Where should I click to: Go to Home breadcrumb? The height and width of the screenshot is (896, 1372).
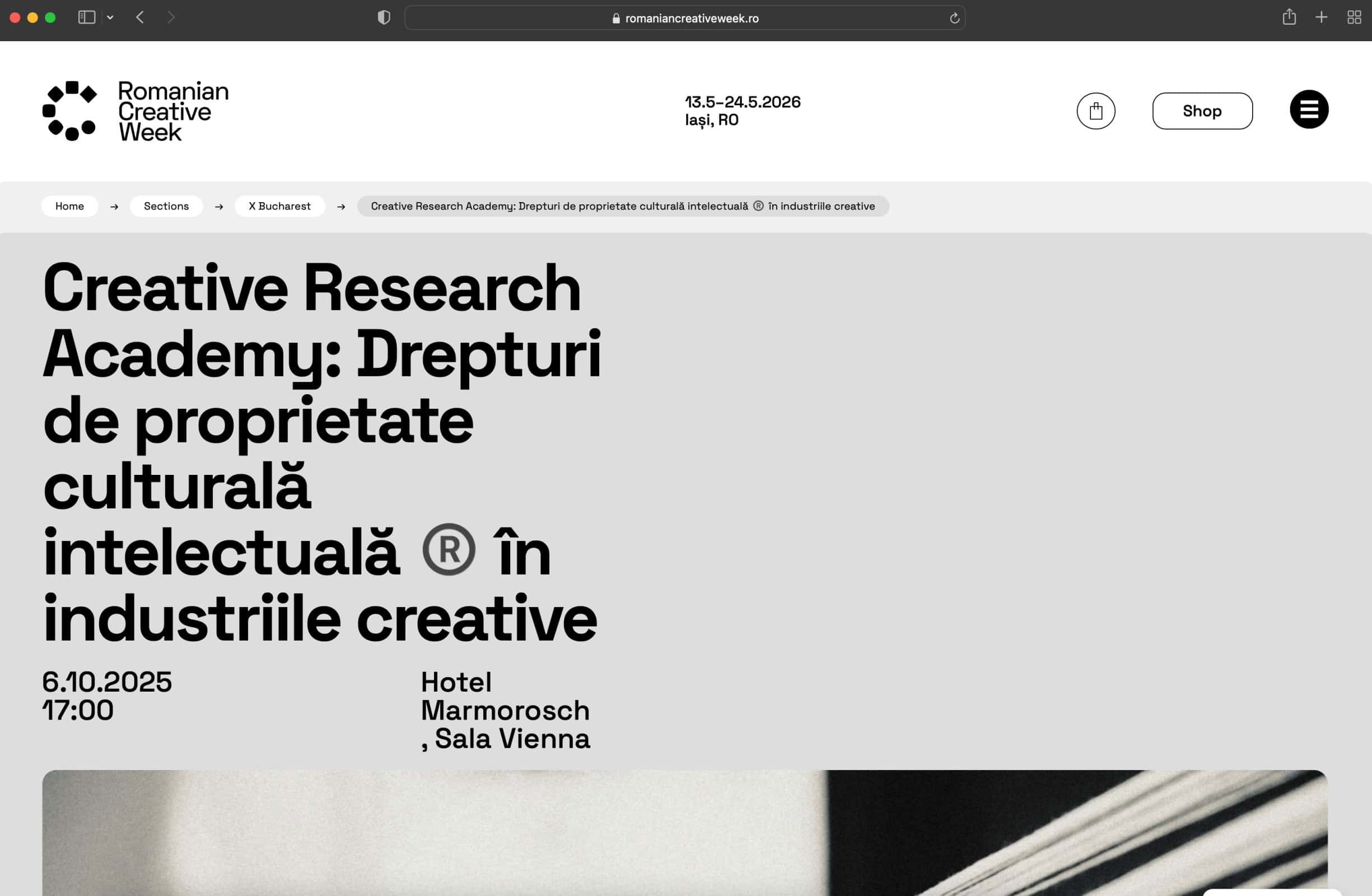pyautogui.click(x=69, y=207)
